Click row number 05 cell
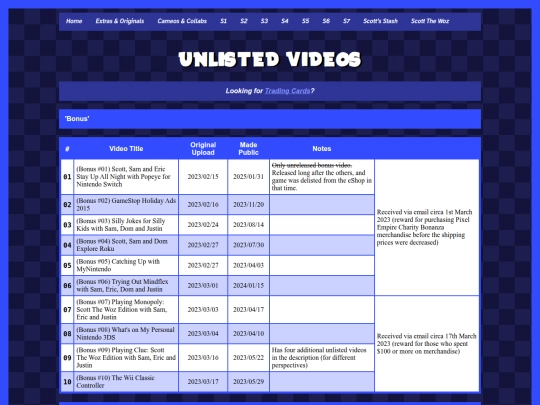This screenshot has height=405, width=540. (x=67, y=265)
